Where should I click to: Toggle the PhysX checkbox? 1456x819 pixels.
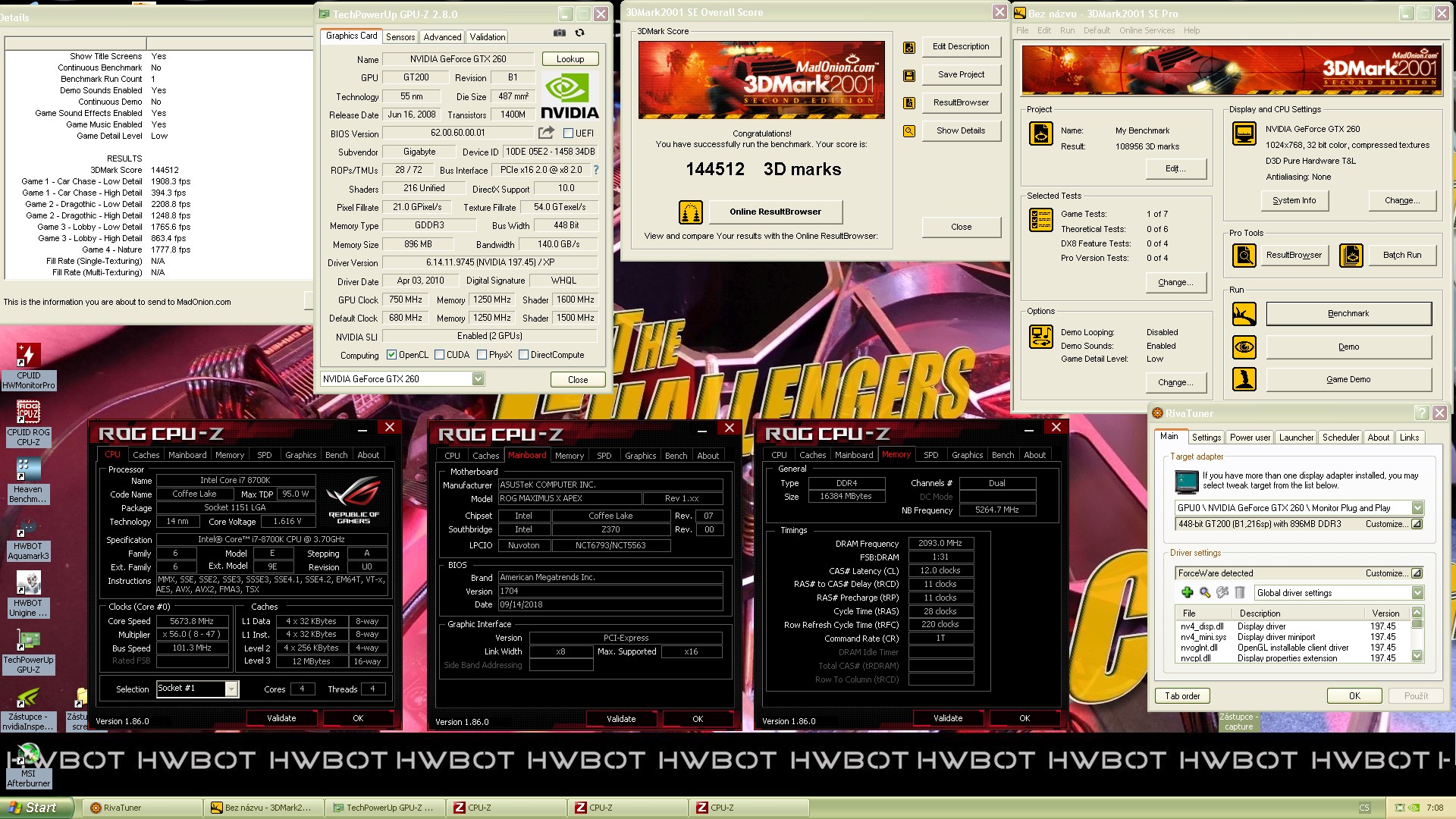coord(482,355)
